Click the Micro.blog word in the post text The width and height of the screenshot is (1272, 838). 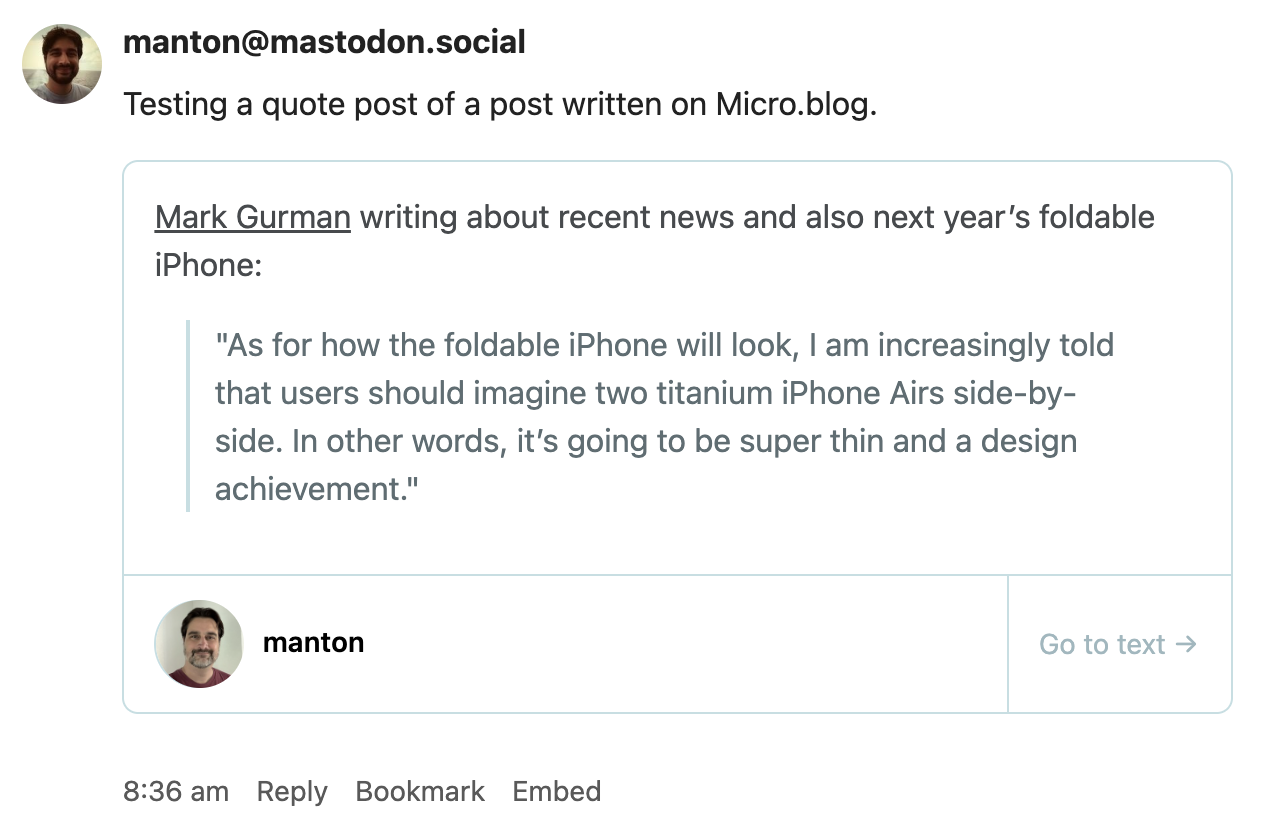[795, 104]
